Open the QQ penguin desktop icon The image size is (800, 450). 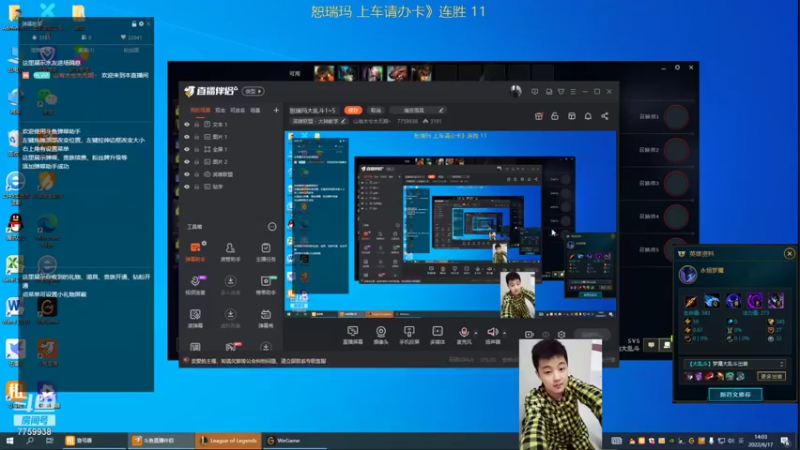15,227
